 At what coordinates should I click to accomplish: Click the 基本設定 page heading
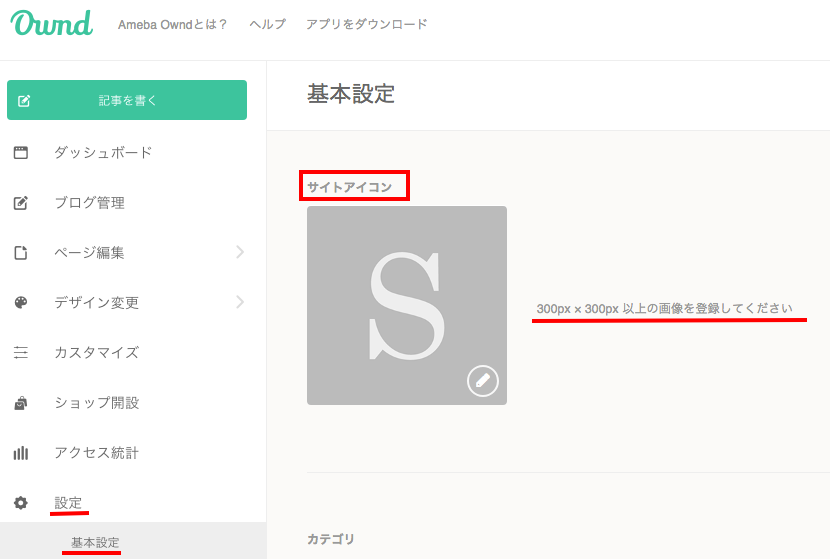pyautogui.click(x=351, y=94)
